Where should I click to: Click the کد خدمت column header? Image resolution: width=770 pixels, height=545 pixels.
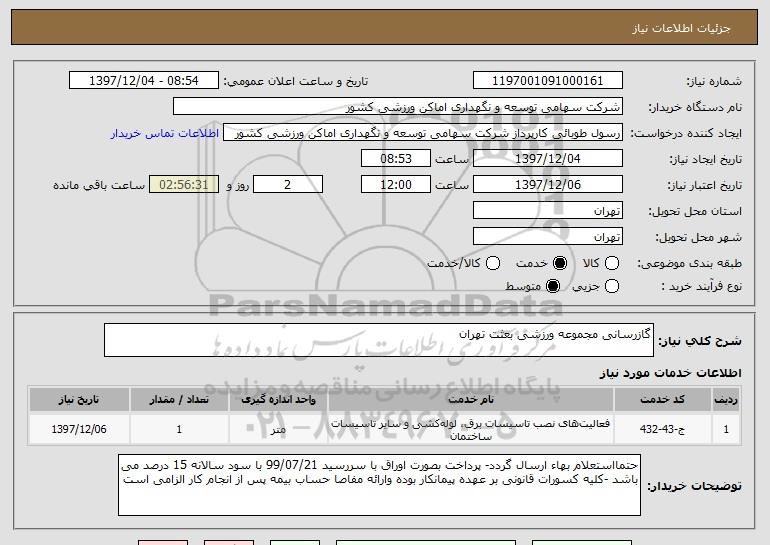click(662, 400)
